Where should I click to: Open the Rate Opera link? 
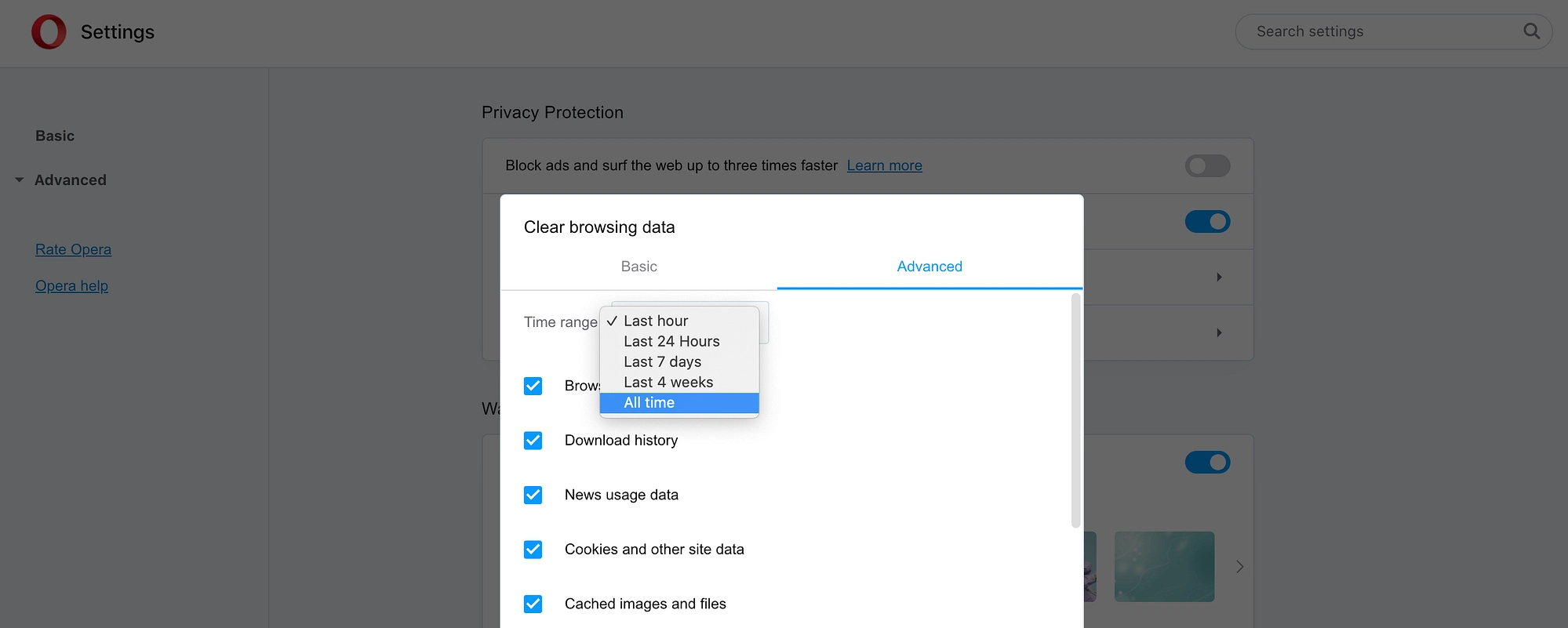click(73, 249)
